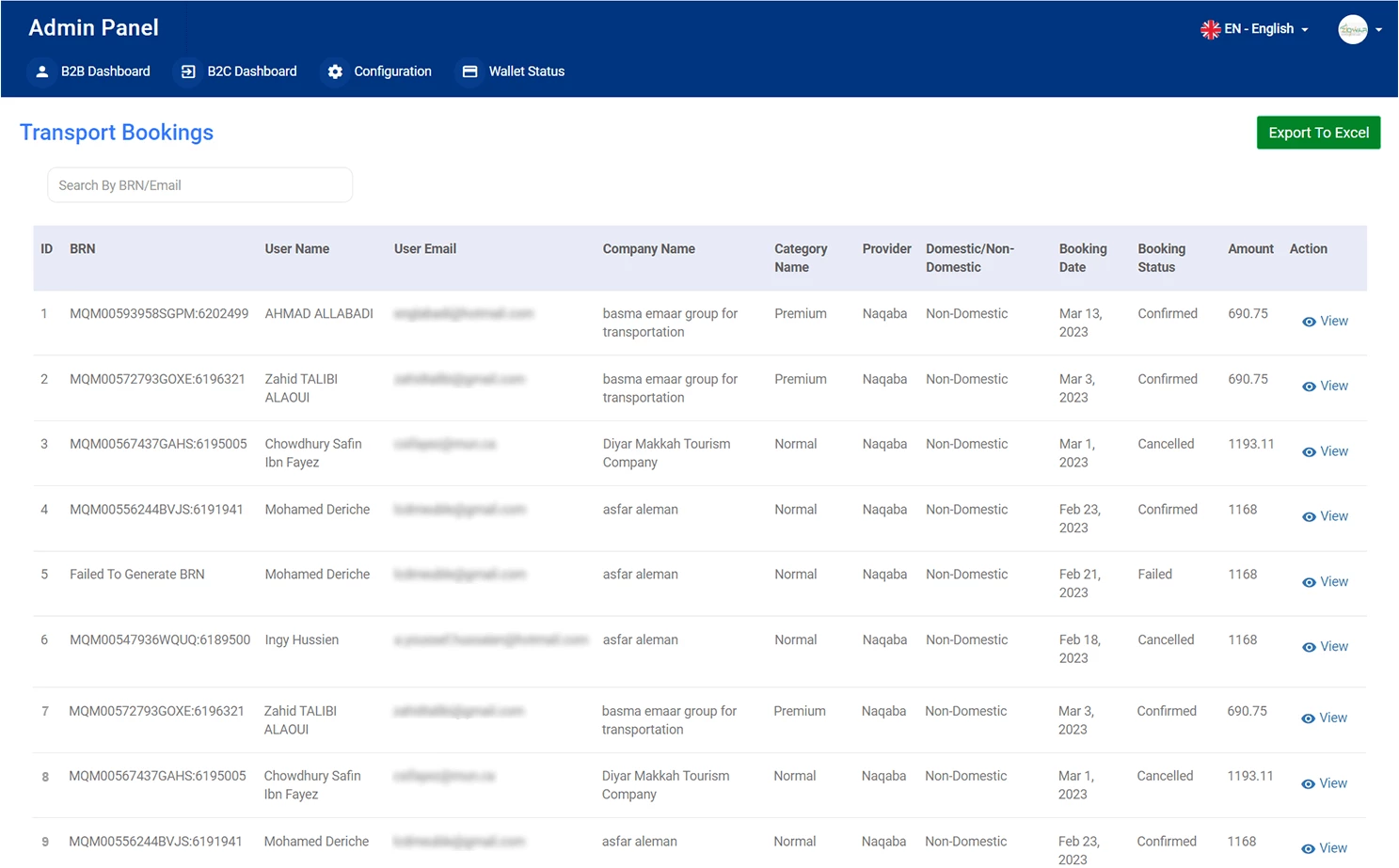Switch to the B2C Dashboard menu item
This screenshot has height=868, width=1399.
click(251, 71)
